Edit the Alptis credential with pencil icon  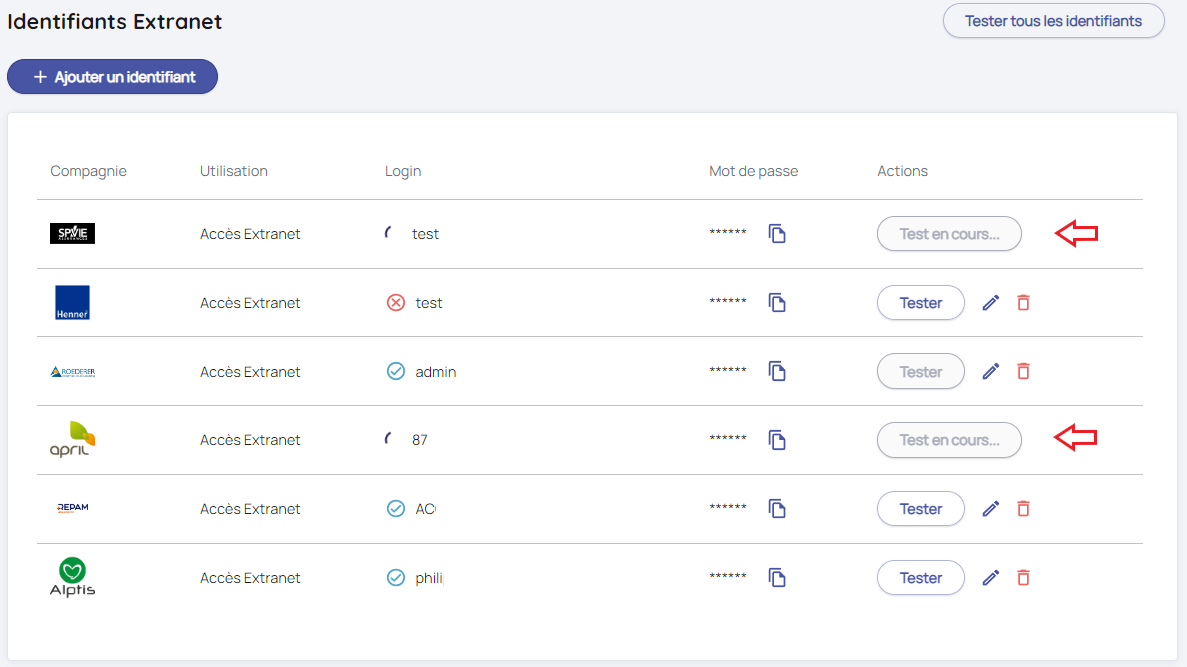(x=991, y=578)
